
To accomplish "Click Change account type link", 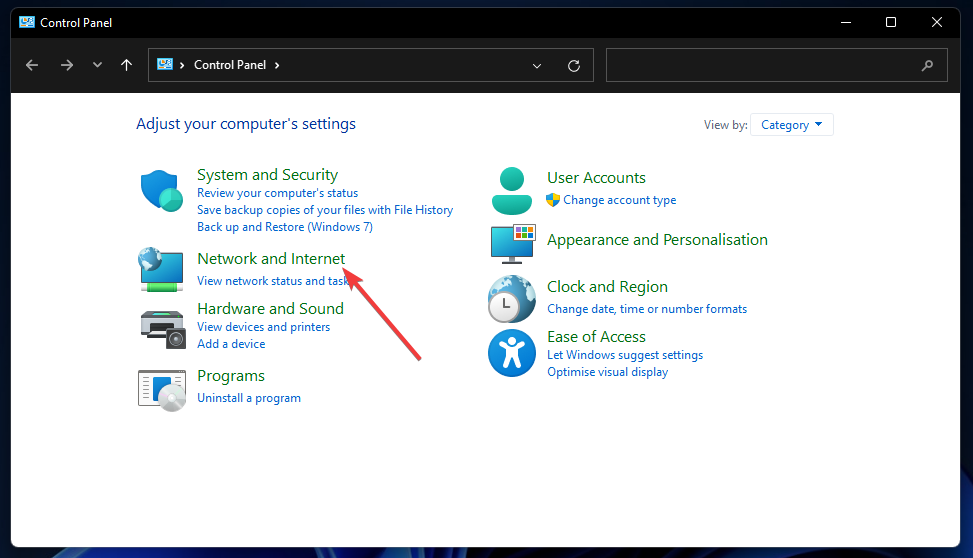I will [x=619, y=200].
